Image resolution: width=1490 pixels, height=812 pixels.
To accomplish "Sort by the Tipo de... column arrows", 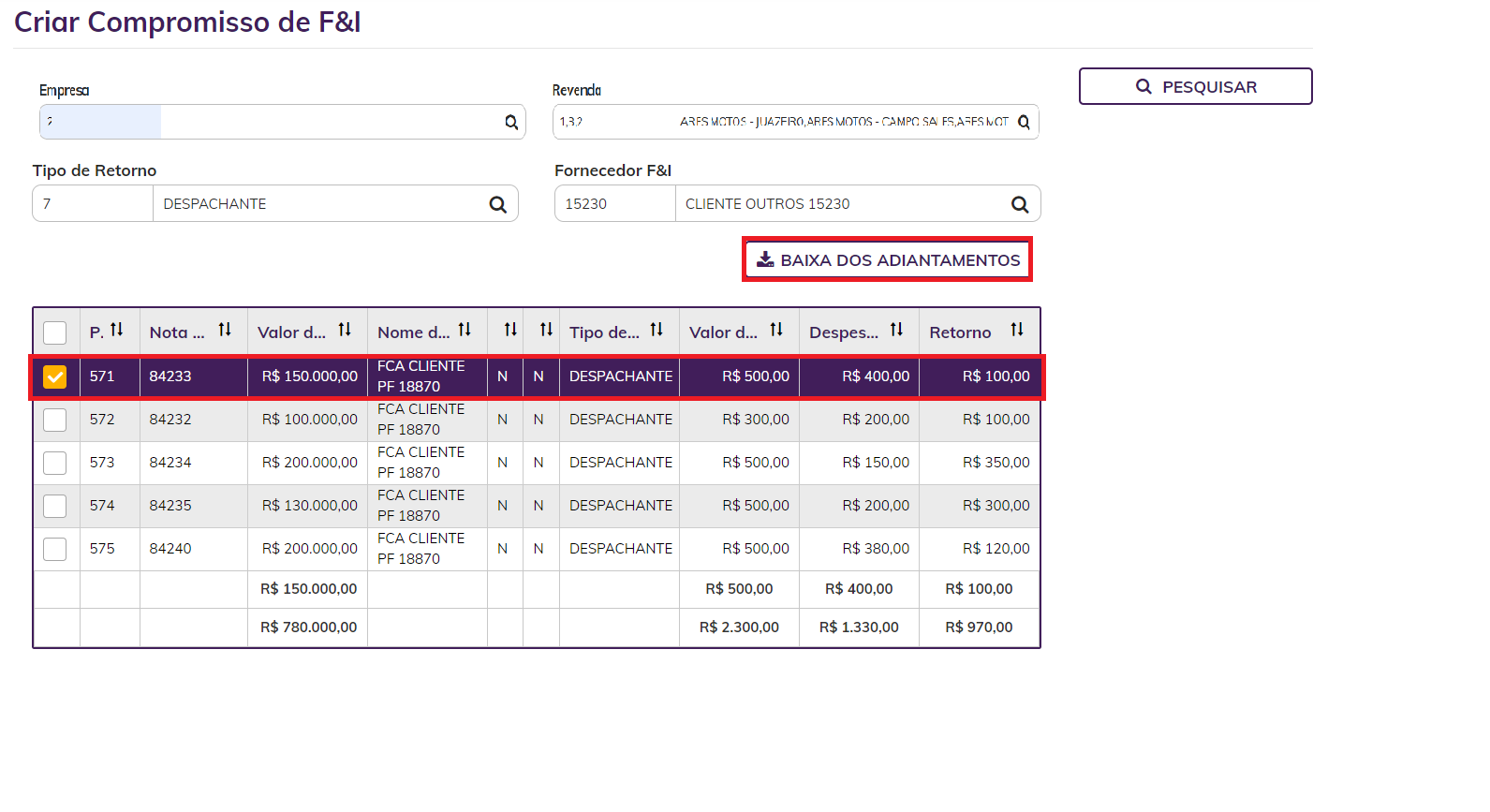I will coord(656,330).
